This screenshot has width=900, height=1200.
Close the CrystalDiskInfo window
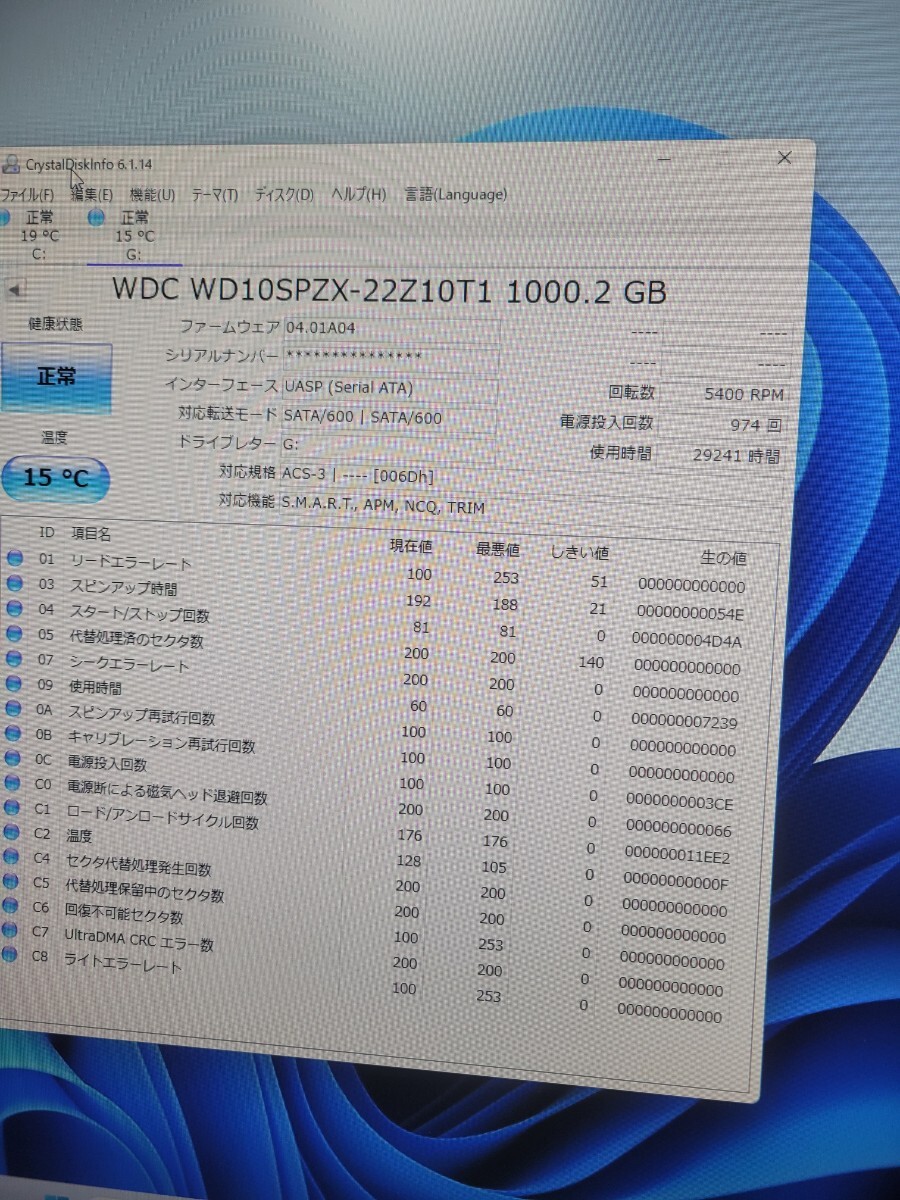point(785,158)
